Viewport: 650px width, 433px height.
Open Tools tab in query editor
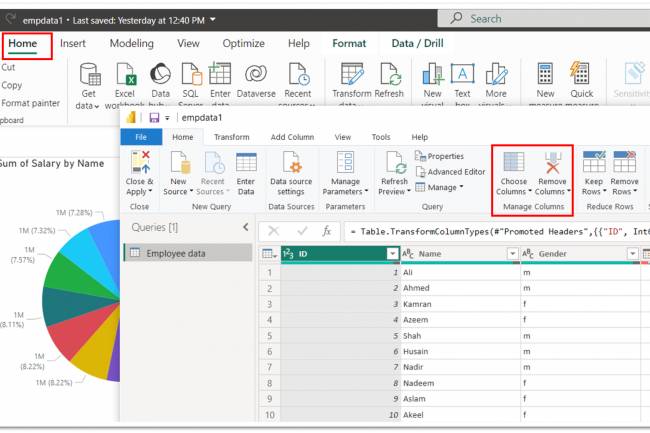point(381,137)
